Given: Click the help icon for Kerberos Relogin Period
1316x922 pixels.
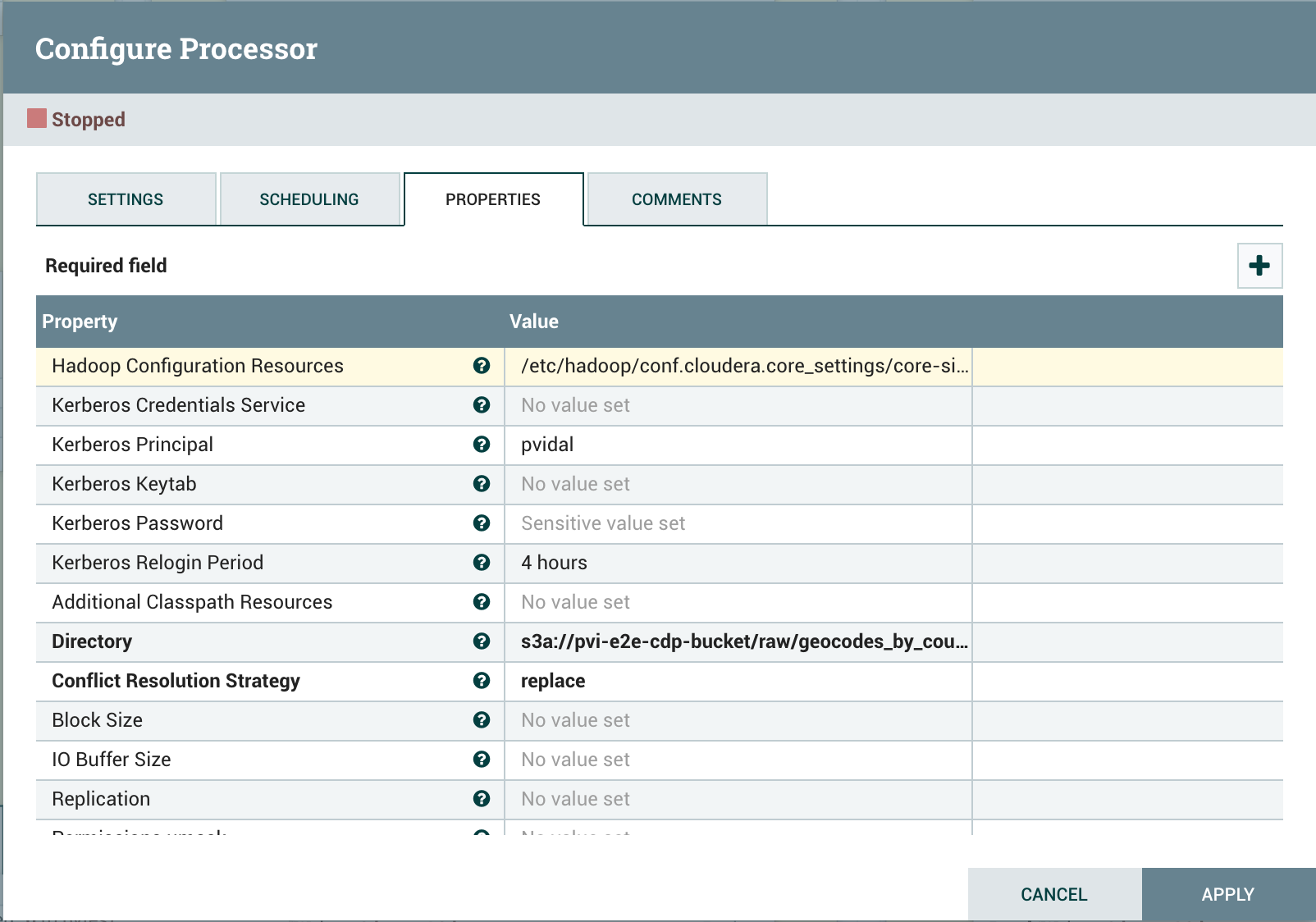Looking at the screenshot, I should (481, 563).
